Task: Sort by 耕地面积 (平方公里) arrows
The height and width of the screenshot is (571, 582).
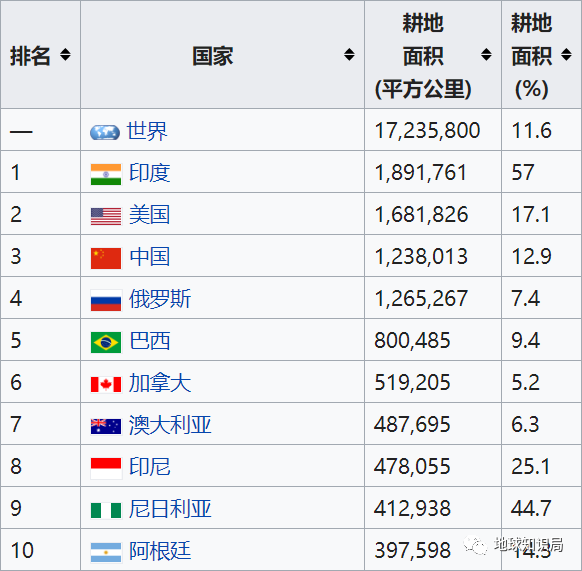Action: (x=486, y=55)
